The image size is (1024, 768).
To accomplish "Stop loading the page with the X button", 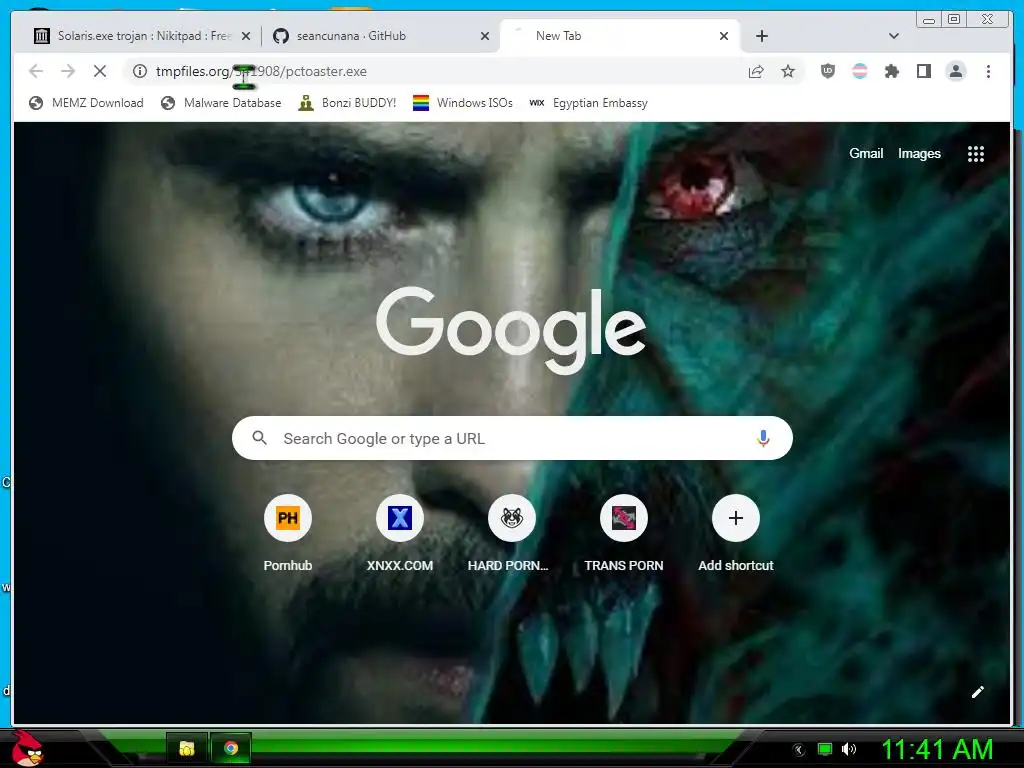I will (x=100, y=71).
